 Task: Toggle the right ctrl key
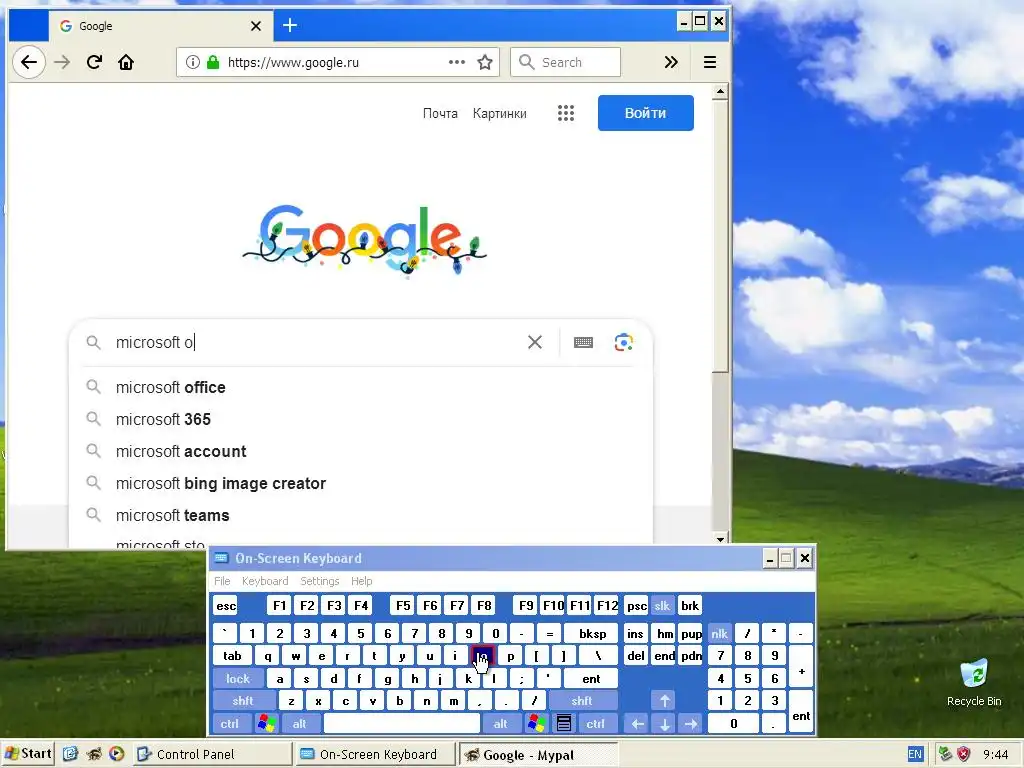(596, 724)
